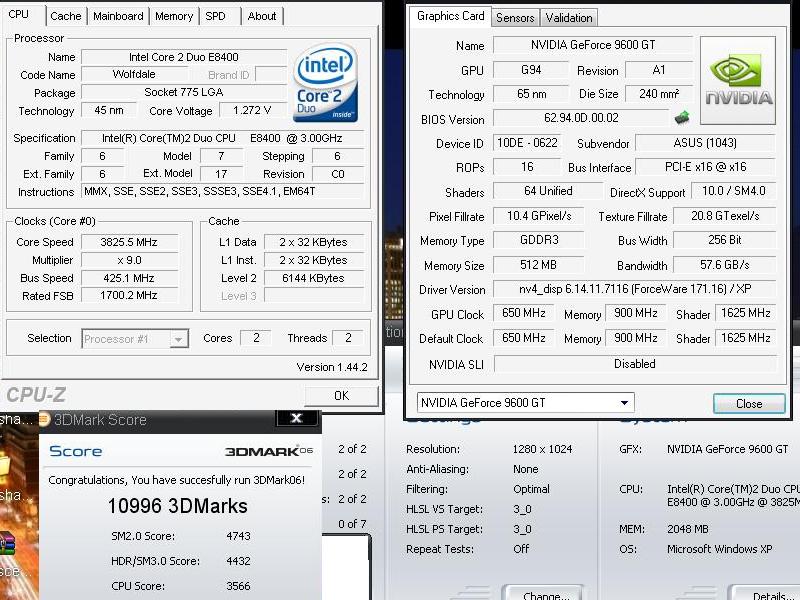
Task: Click the Code Name value 'Wolfdale'
Action: click(x=134, y=74)
